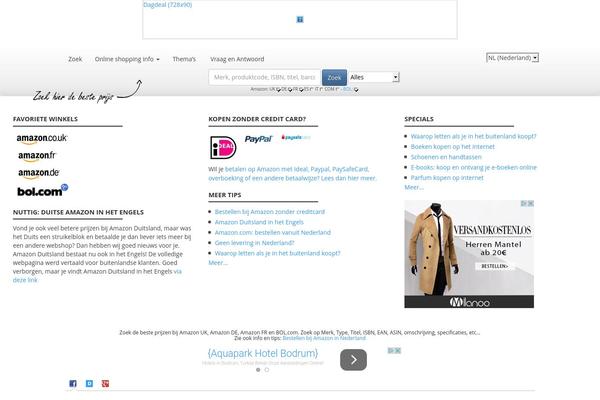600x400 pixels.
Task: Open 'Bestellen bij Amazon in Nederland' footer link
Action: (324, 338)
